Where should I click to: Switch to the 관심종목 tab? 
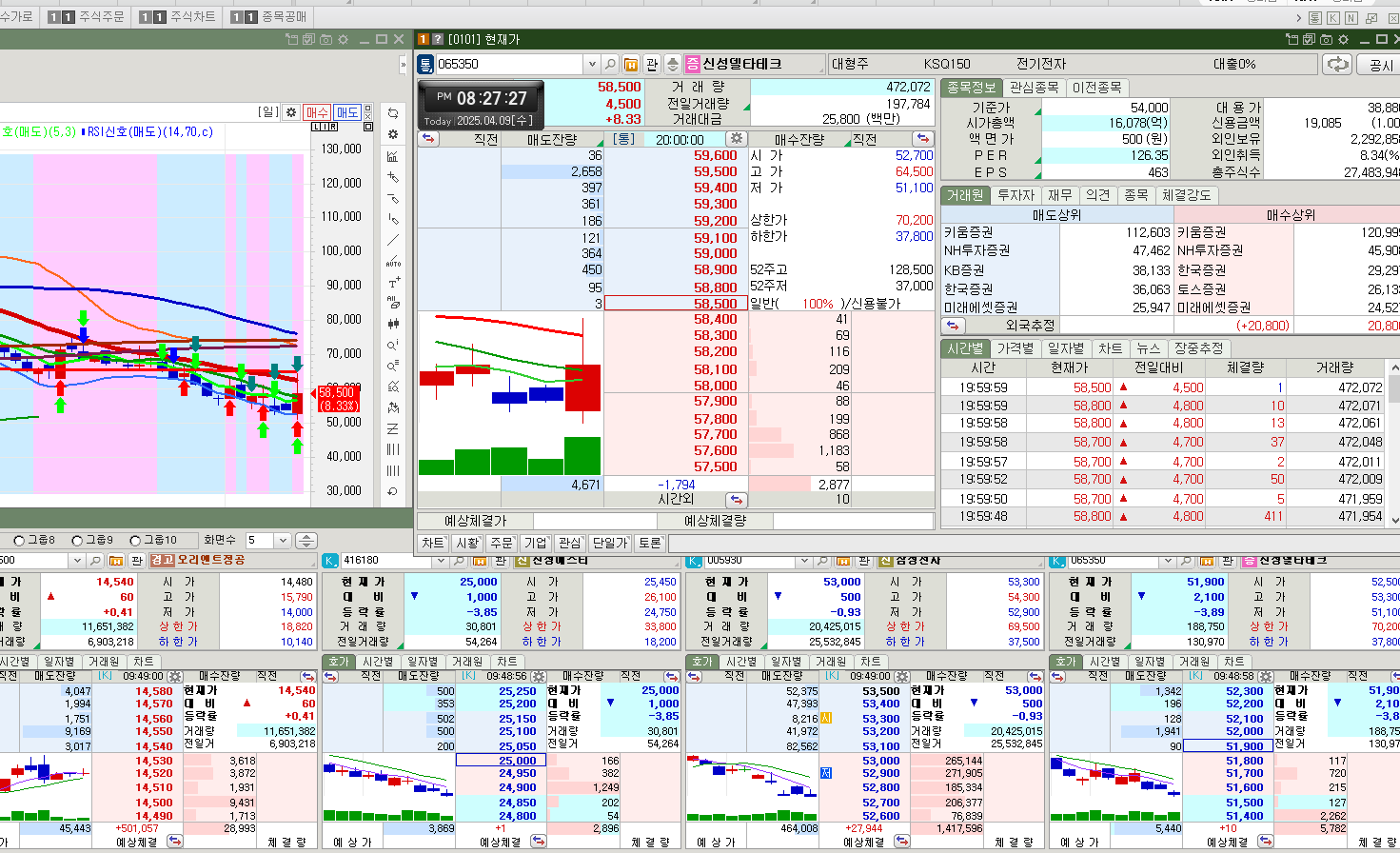click(1034, 87)
